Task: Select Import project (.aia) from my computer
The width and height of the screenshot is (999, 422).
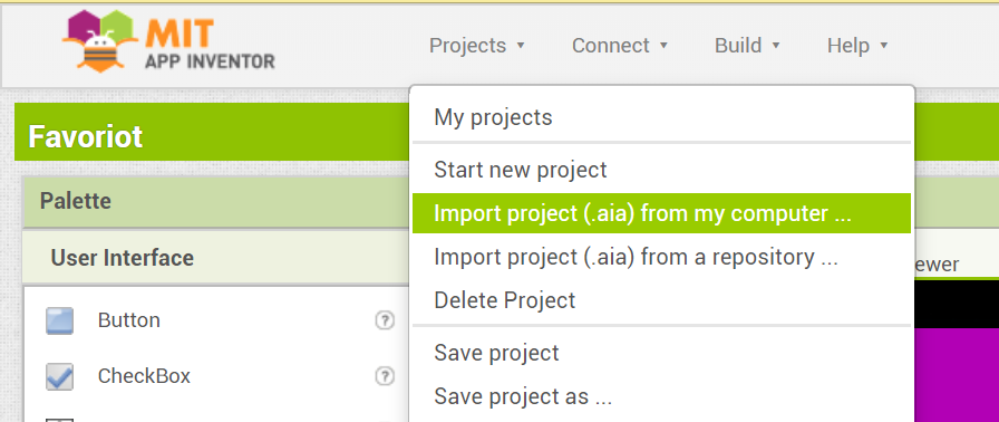Action: pyautogui.click(x=644, y=214)
